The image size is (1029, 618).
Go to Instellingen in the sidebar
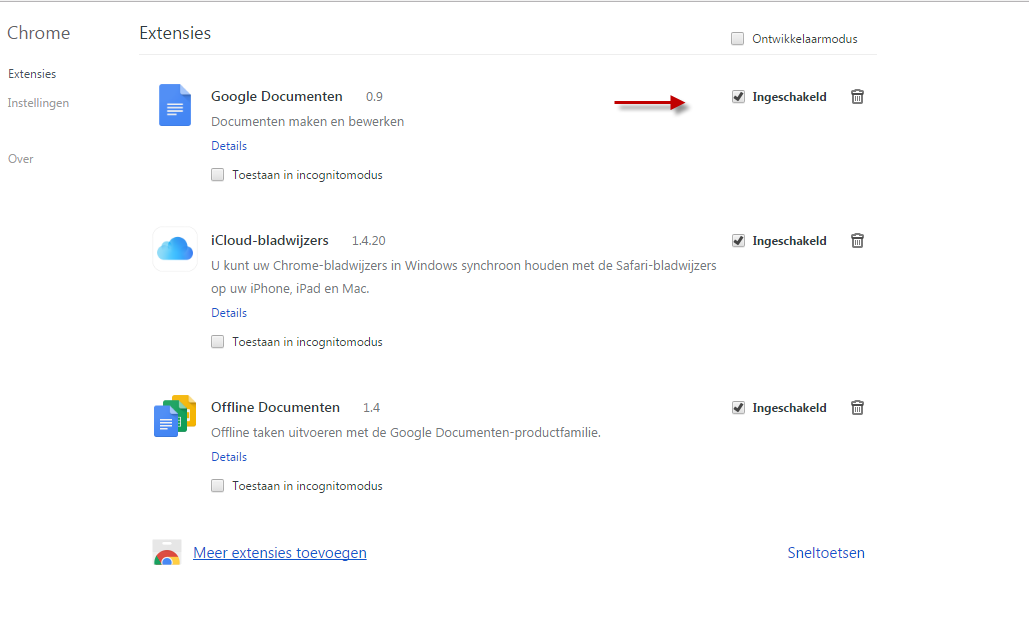[x=38, y=103]
